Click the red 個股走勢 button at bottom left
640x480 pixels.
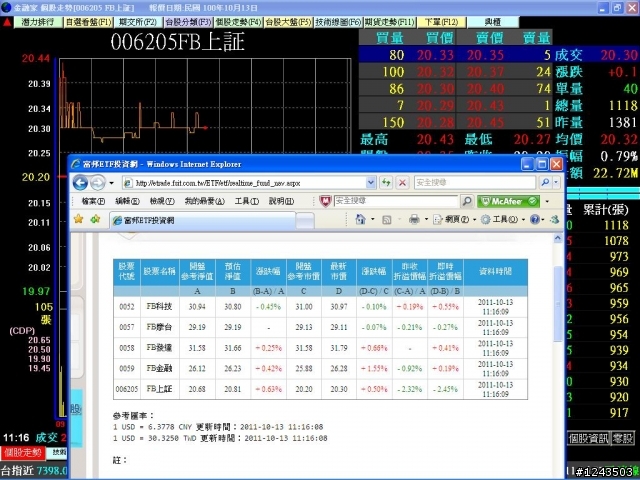click(x=22, y=453)
